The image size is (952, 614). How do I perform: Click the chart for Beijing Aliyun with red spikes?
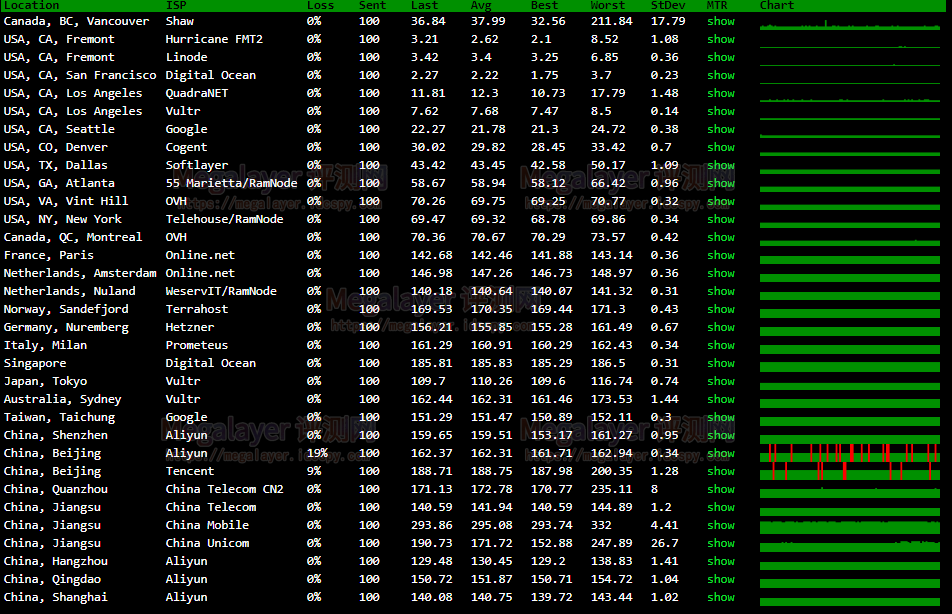pos(850,453)
